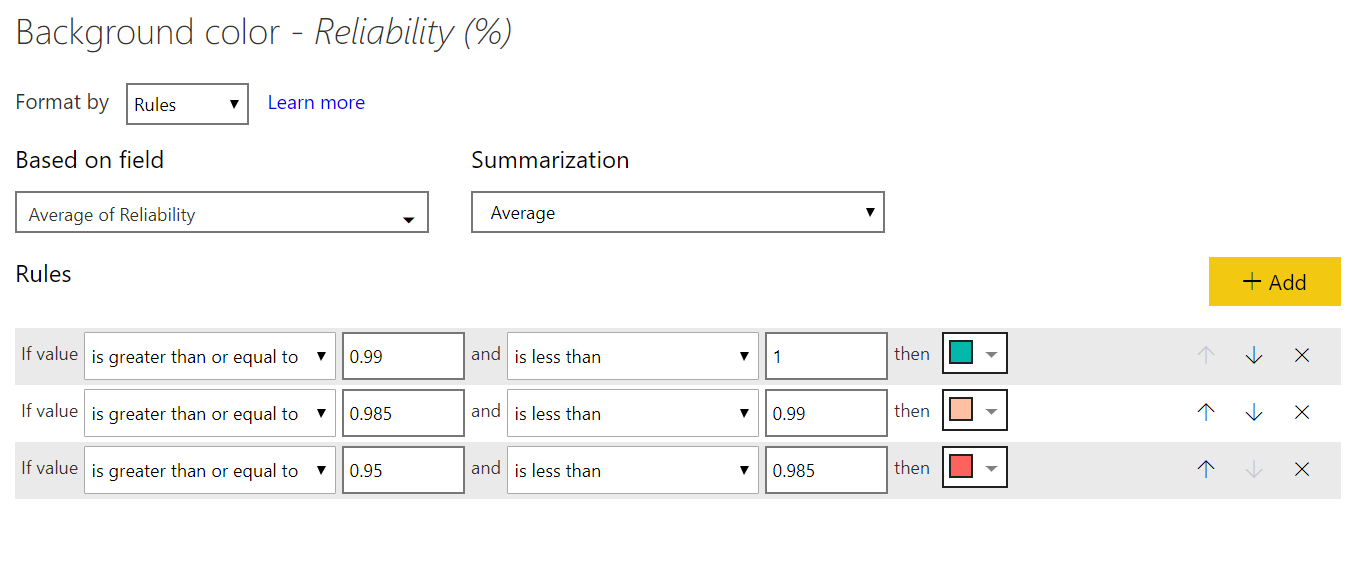Open the Learn more link

pyautogui.click(x=316, y=103)
